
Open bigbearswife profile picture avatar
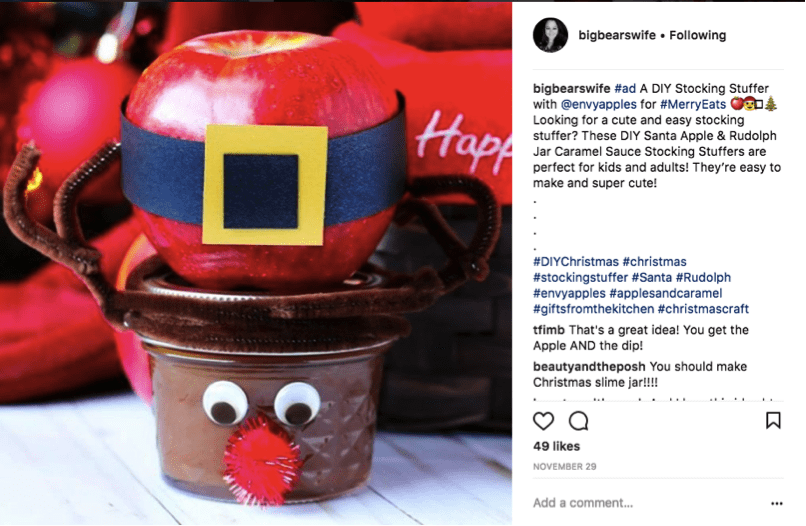coord(551,35)
